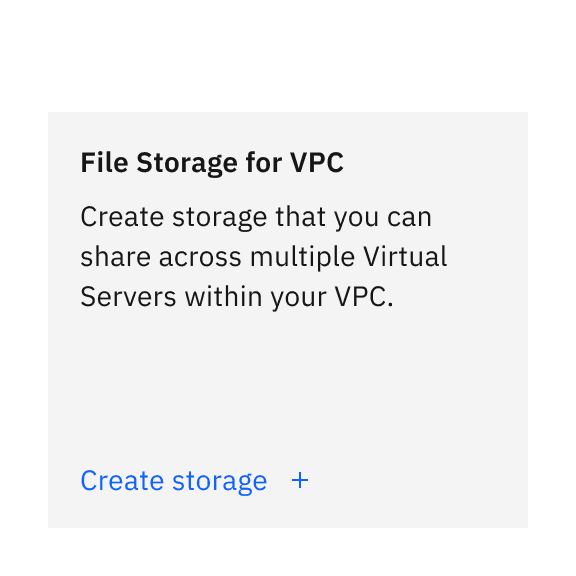Viewport: 576px width, 576px height.
Task: Add new storage via the blue plus symbol
Action: pyautogui.click(x=300, y=480)
